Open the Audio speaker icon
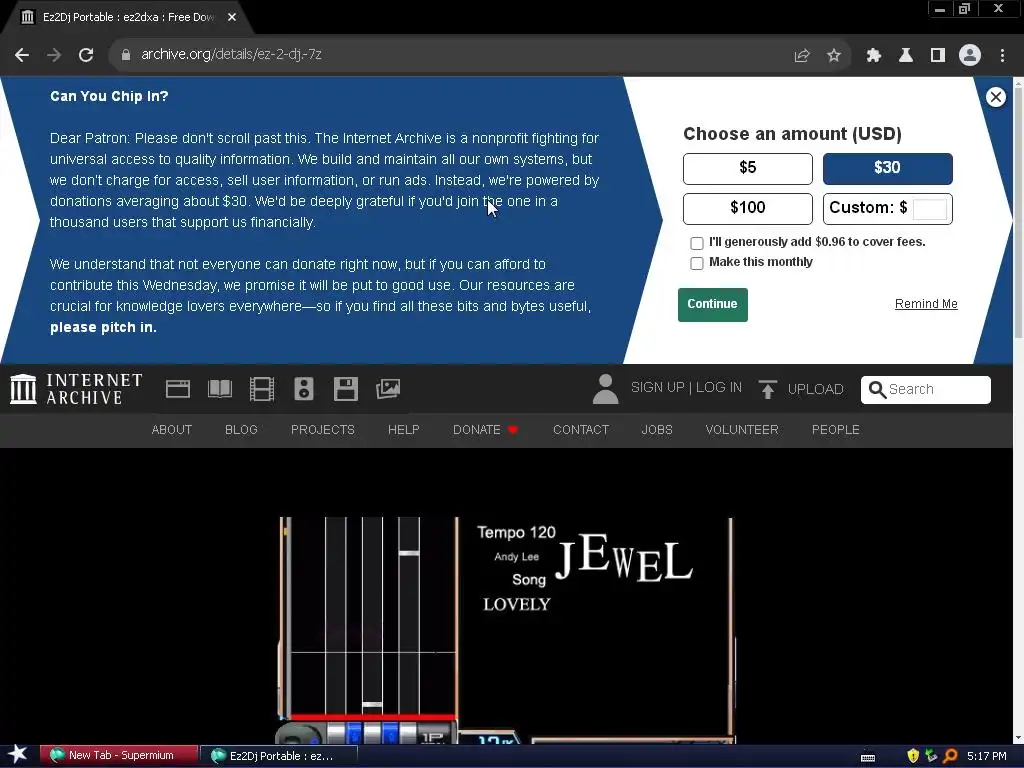The width and height of the screenshot is (1024, 768). click(x=304, y=389)
